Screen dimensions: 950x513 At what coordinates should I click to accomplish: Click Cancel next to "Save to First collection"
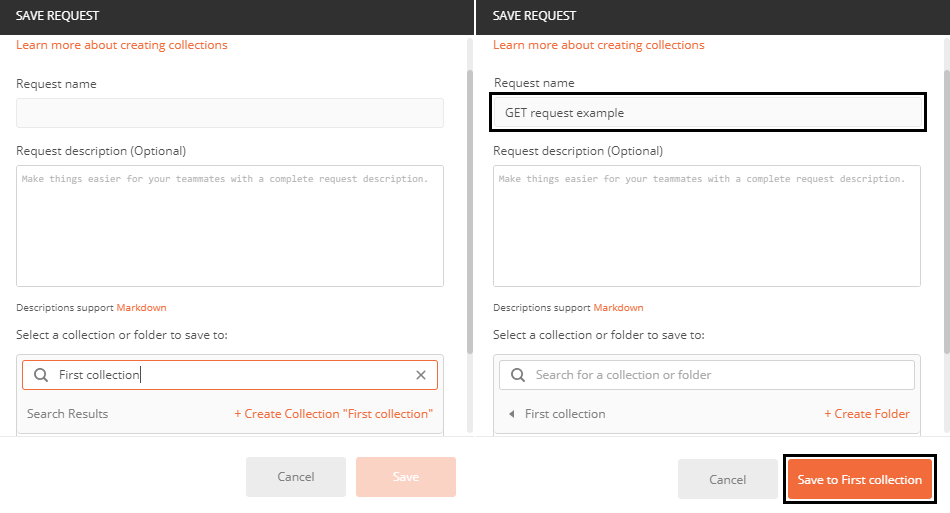[x=727, y=479]
